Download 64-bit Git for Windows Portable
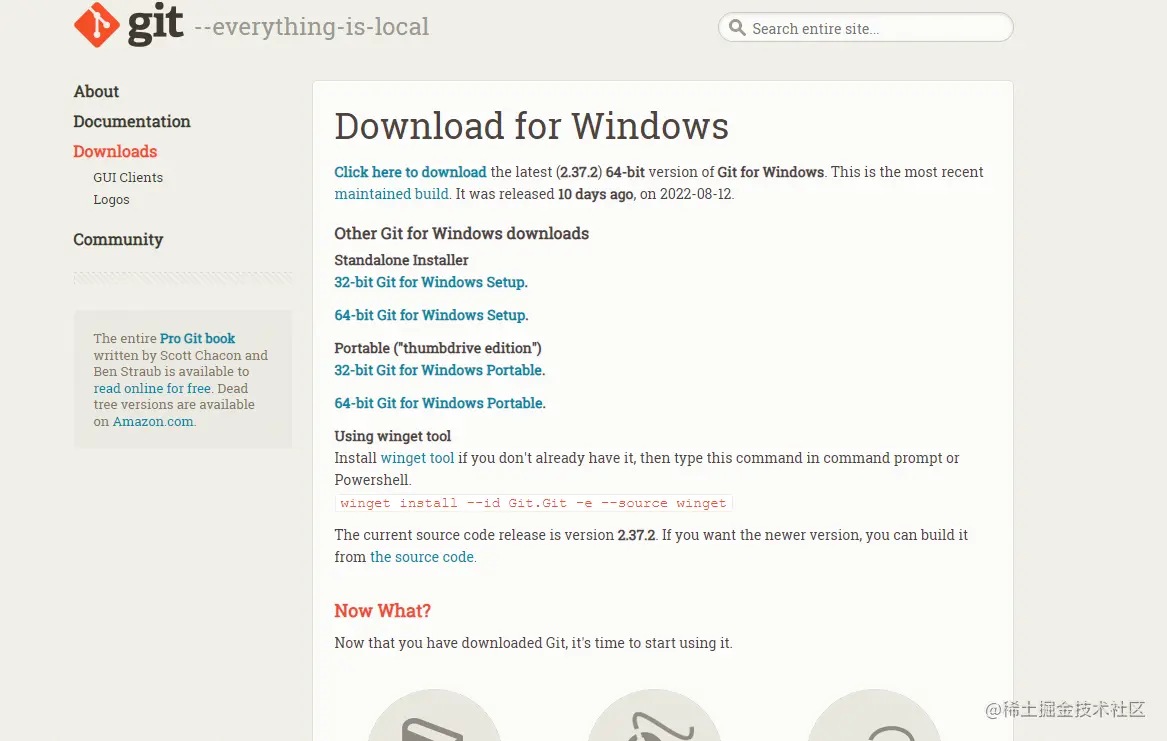 [440, 402]
